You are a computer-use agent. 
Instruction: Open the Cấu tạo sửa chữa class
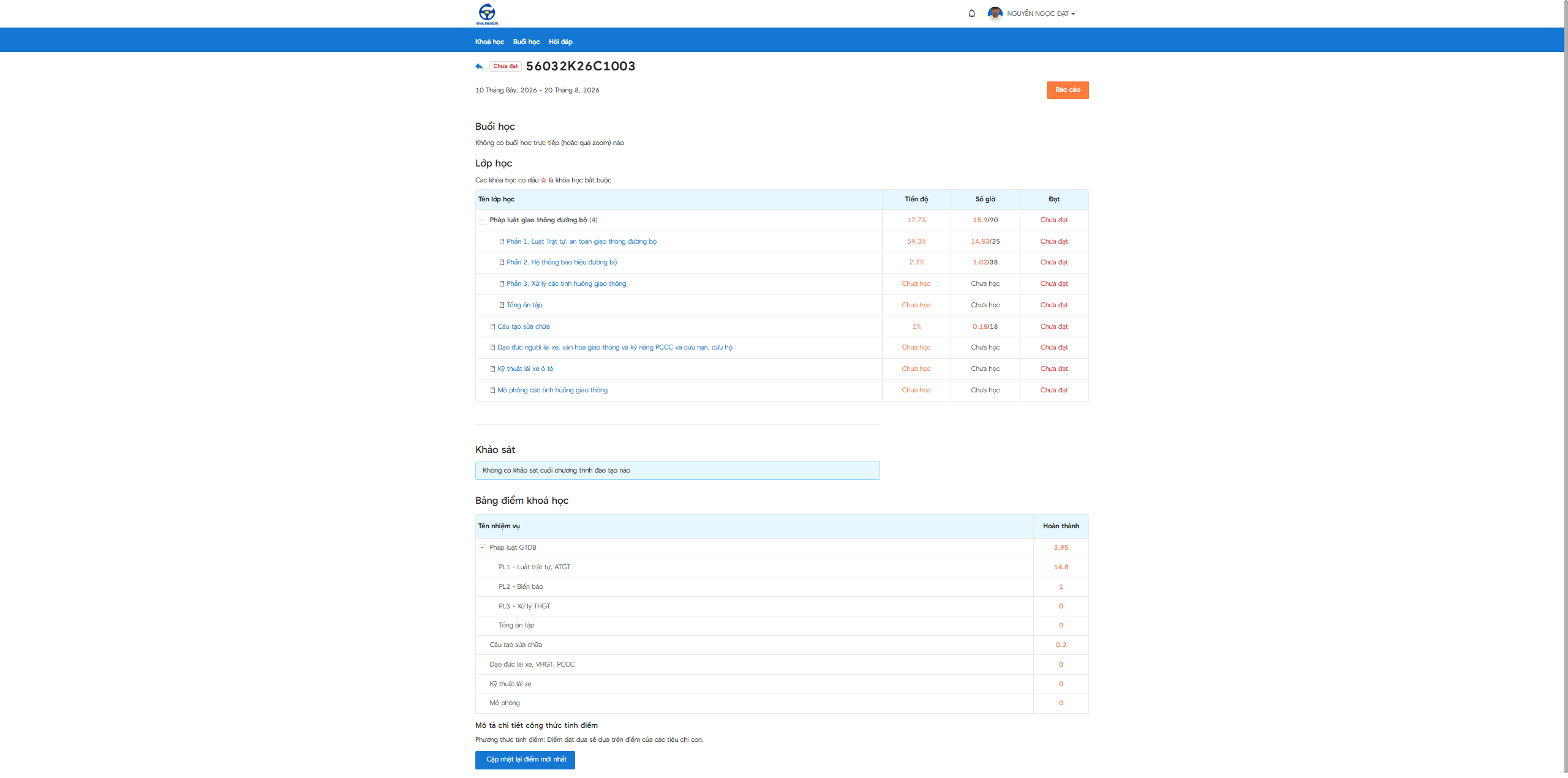[x=524, y=326]
